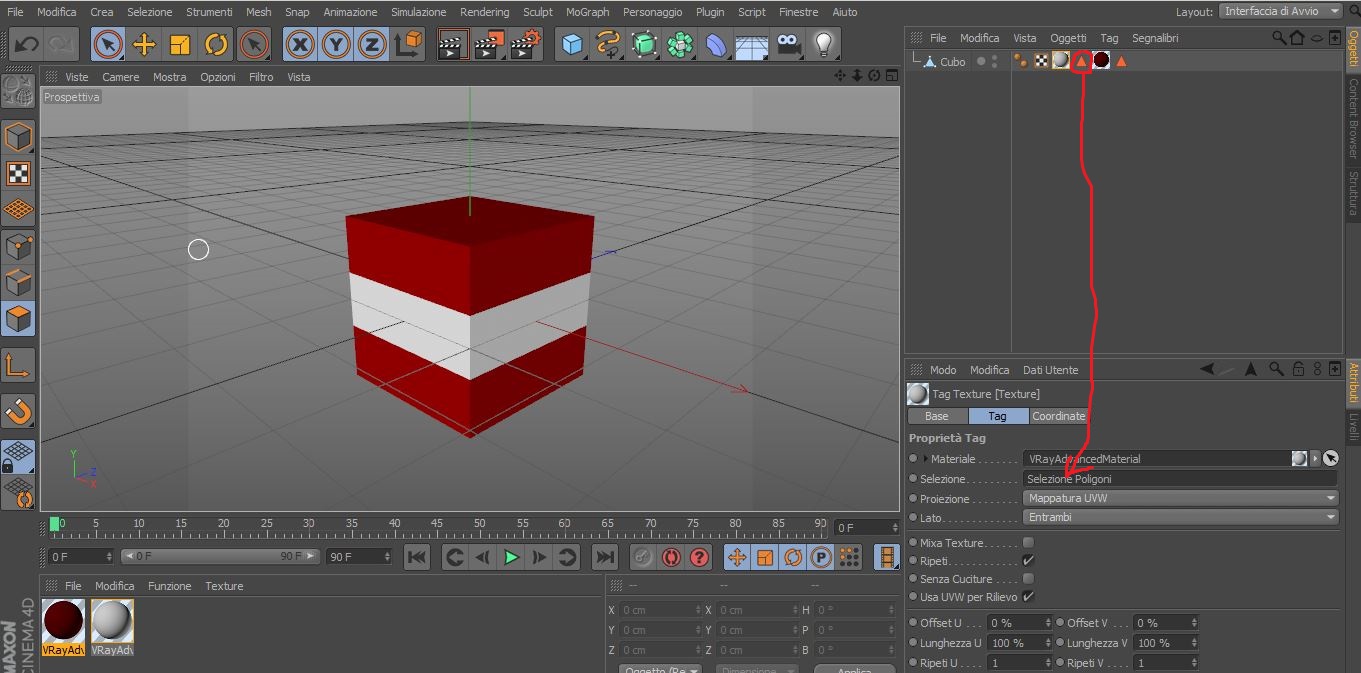Open the Lato dropdown showing Entrambi

click(1180, 517)
